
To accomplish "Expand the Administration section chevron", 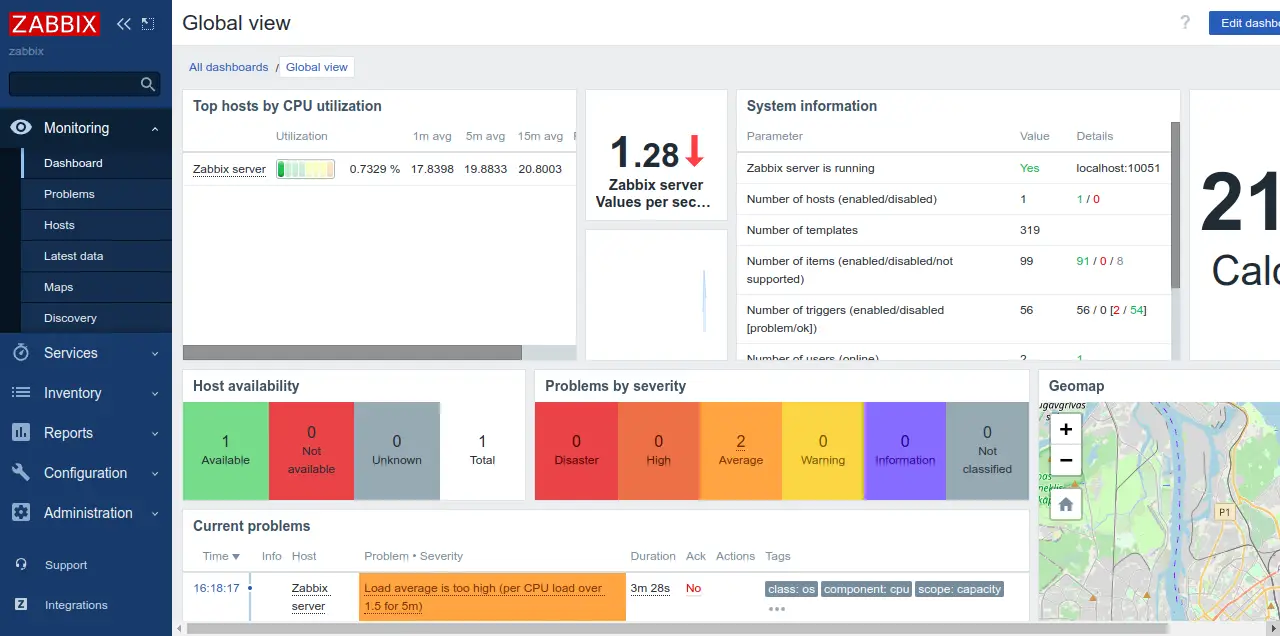I will [x=155, y=514].
